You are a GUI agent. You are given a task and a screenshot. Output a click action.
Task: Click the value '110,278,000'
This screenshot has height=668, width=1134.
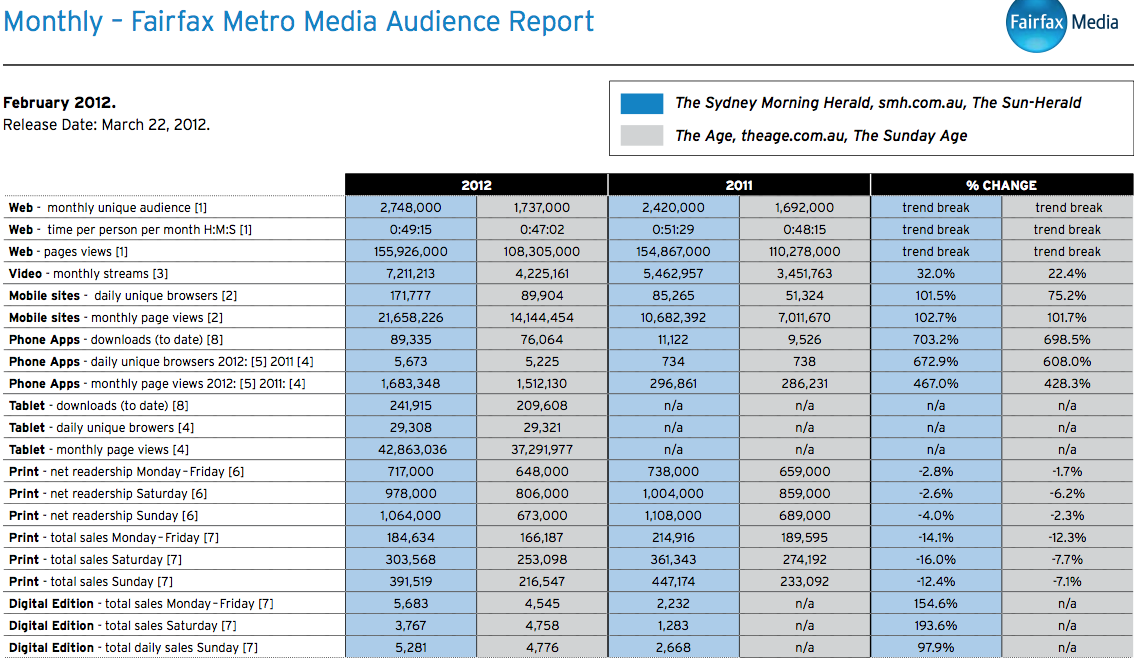click(x=804, y=252)
